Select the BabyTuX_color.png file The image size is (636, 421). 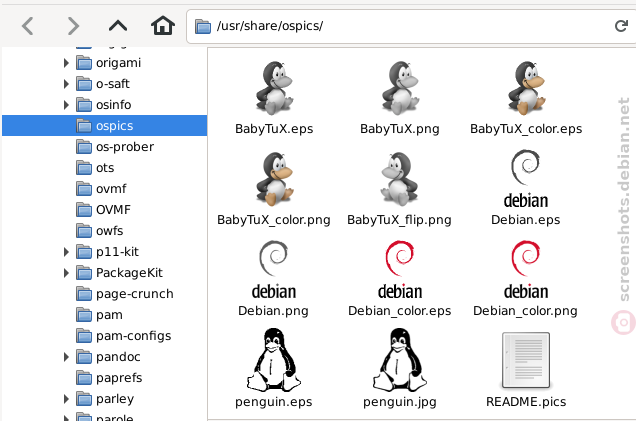[274, 189]
